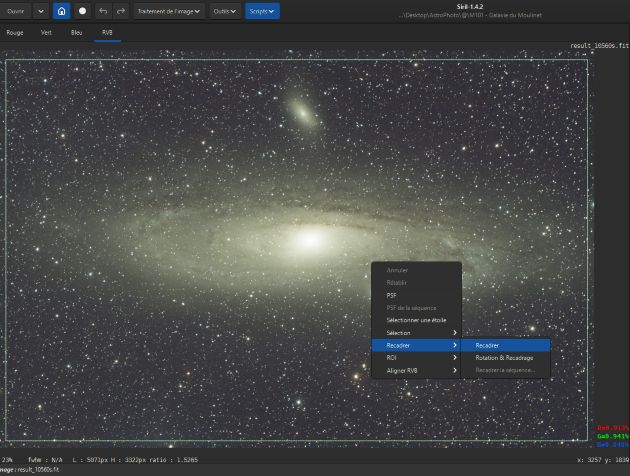This screenshot has width=630, height=476.
Task: Open the Ouvrir file button
Action: click(15, 11)
